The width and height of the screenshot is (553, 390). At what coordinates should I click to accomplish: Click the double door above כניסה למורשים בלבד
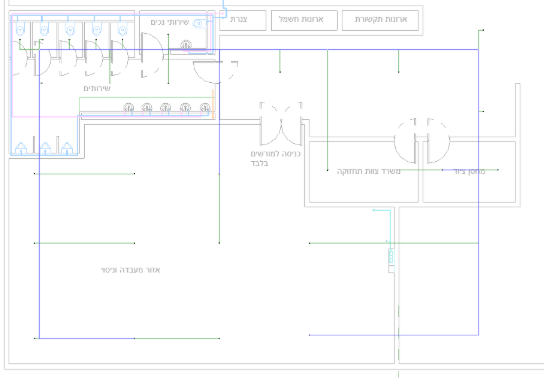(x=281, y=124)
